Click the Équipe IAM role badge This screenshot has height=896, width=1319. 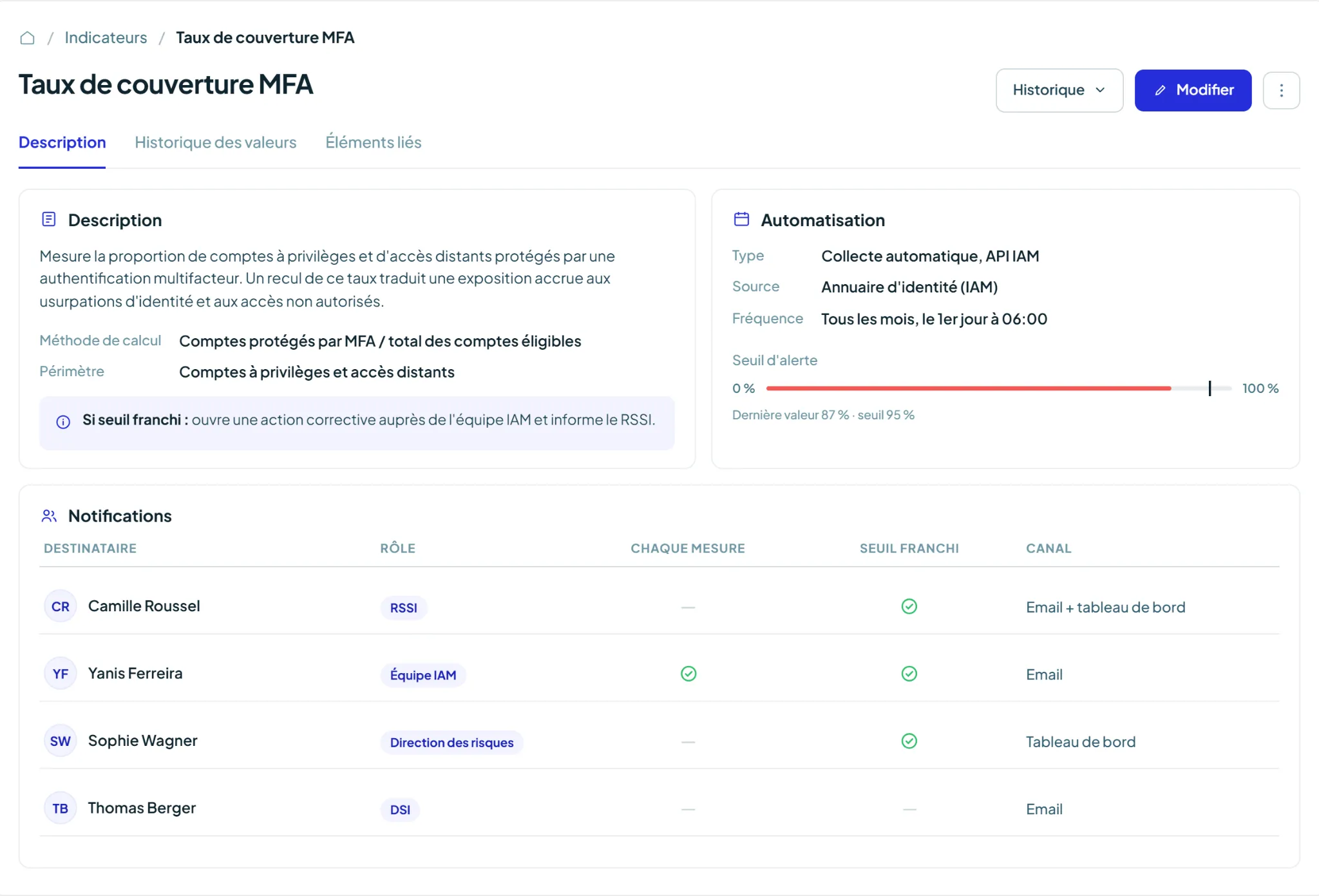(423, 675)
